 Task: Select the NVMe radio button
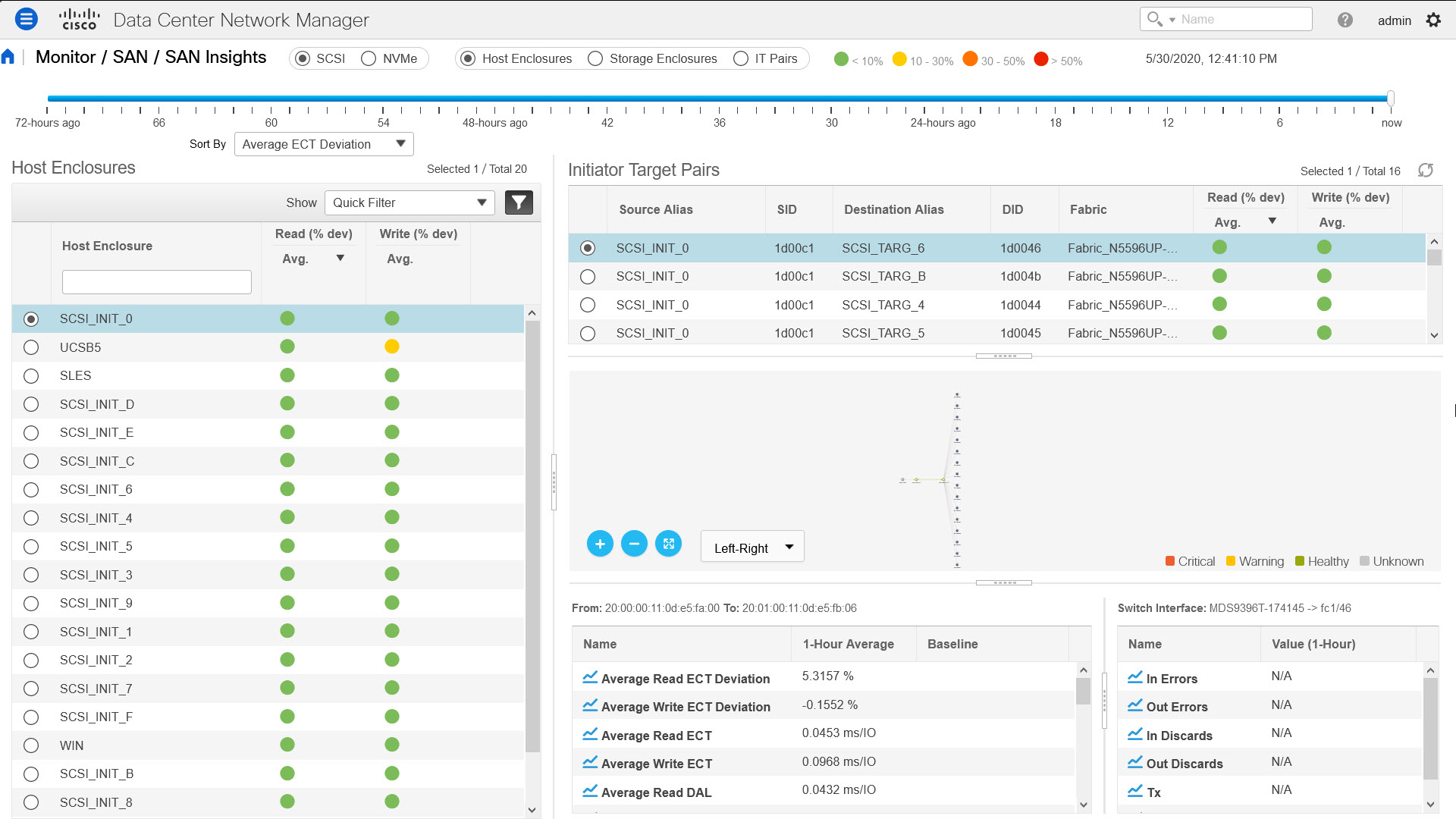tap(371, 58)
